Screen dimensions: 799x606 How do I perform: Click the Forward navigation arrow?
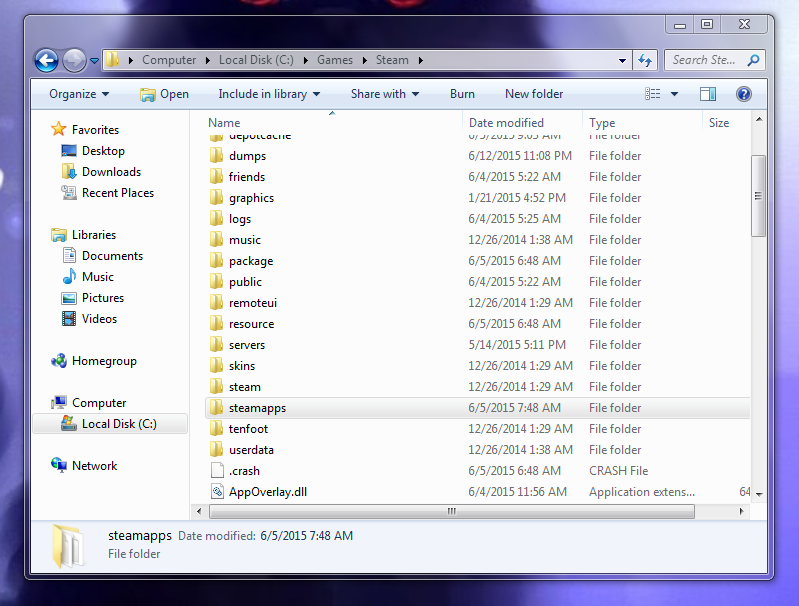coord(74,61)
